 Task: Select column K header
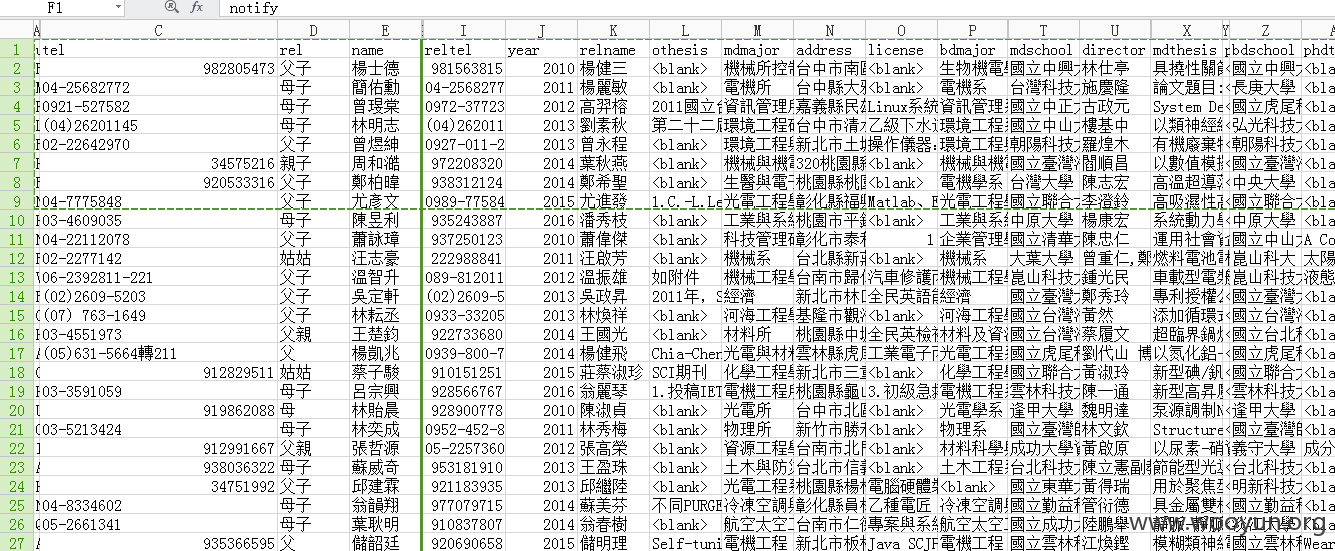(x=613, y=31)
